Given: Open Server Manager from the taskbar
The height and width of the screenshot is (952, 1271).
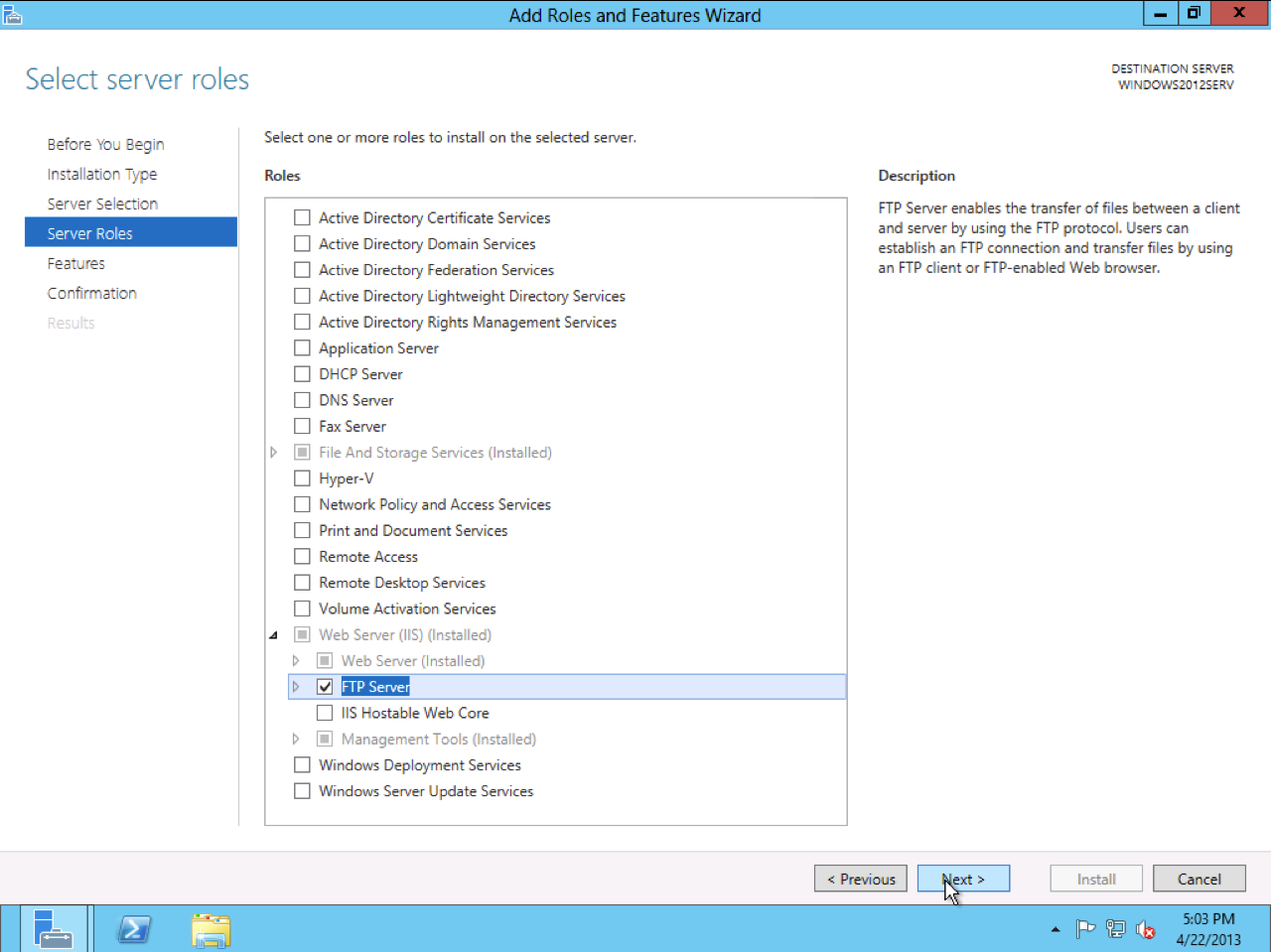Looking at the screenshot, I should tap(54, 929).
